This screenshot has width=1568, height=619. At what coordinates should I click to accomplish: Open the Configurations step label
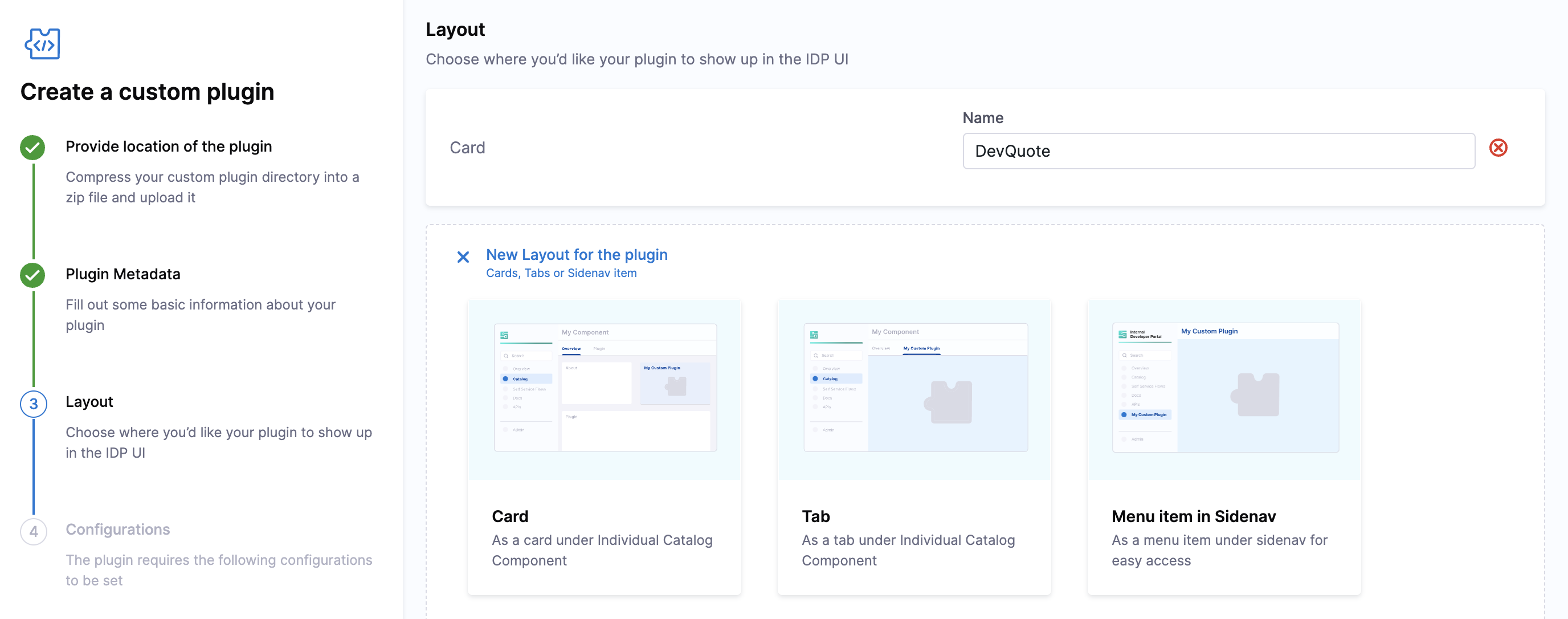click(x=117, y=530)
